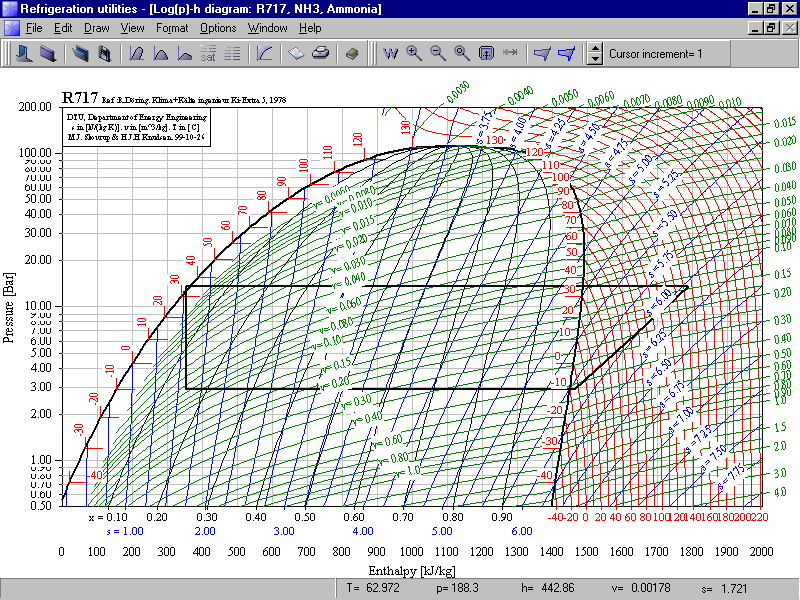Open the Options menu
Viewport: 800px width, 600px height.
click(x=218, y=28)
